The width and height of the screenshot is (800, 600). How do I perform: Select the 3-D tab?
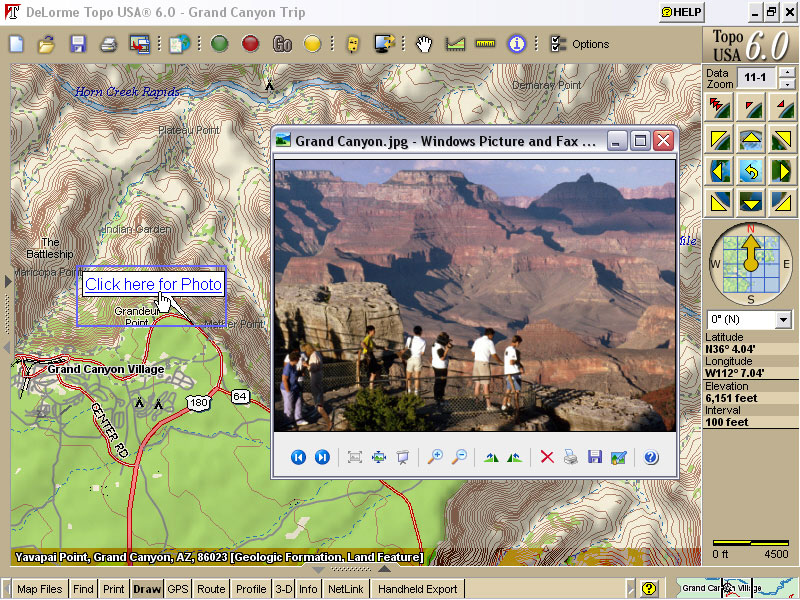point(284,589)
